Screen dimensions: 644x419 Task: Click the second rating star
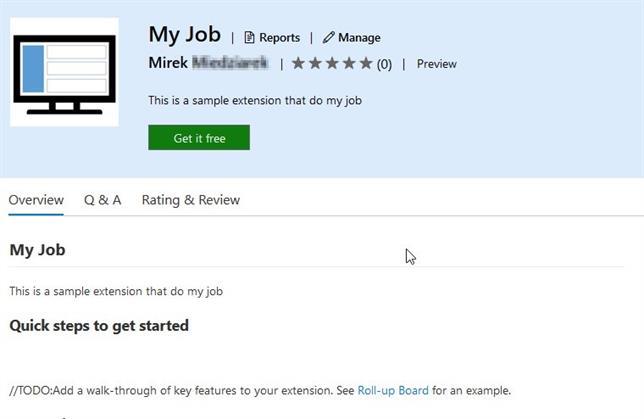click(x=315, y=64)
